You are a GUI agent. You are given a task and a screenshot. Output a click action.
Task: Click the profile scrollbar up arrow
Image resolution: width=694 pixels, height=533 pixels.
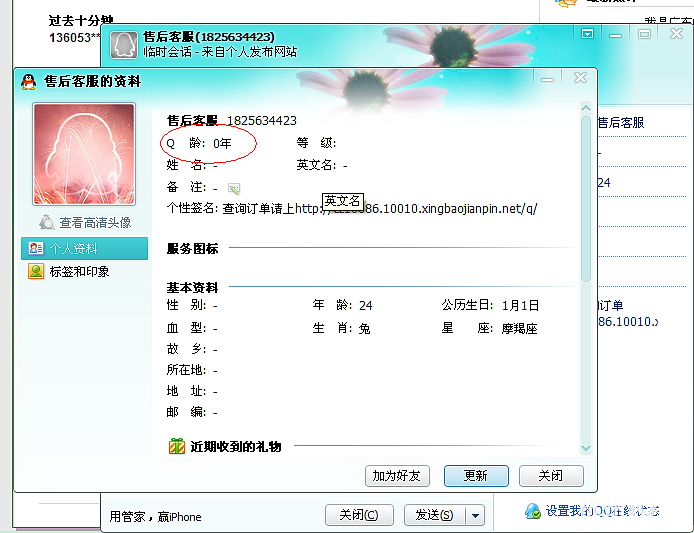point(586,108)
